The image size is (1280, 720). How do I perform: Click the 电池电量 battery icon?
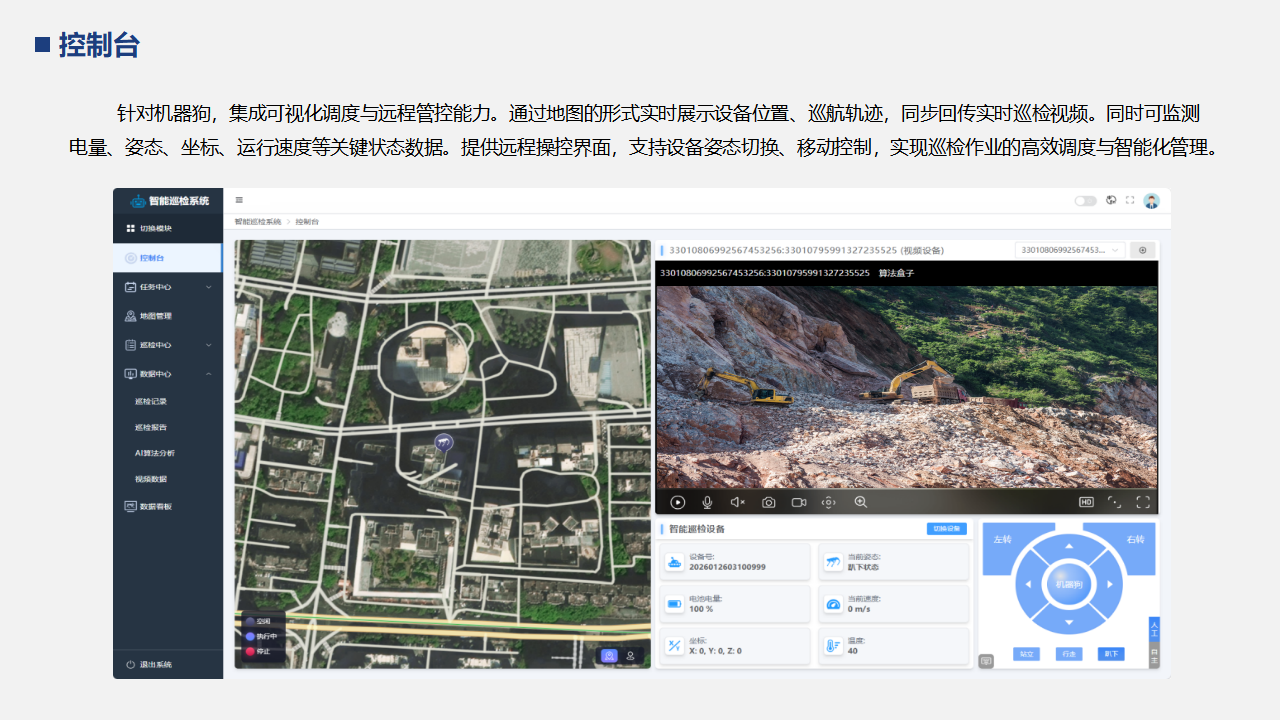coord(676,604)
